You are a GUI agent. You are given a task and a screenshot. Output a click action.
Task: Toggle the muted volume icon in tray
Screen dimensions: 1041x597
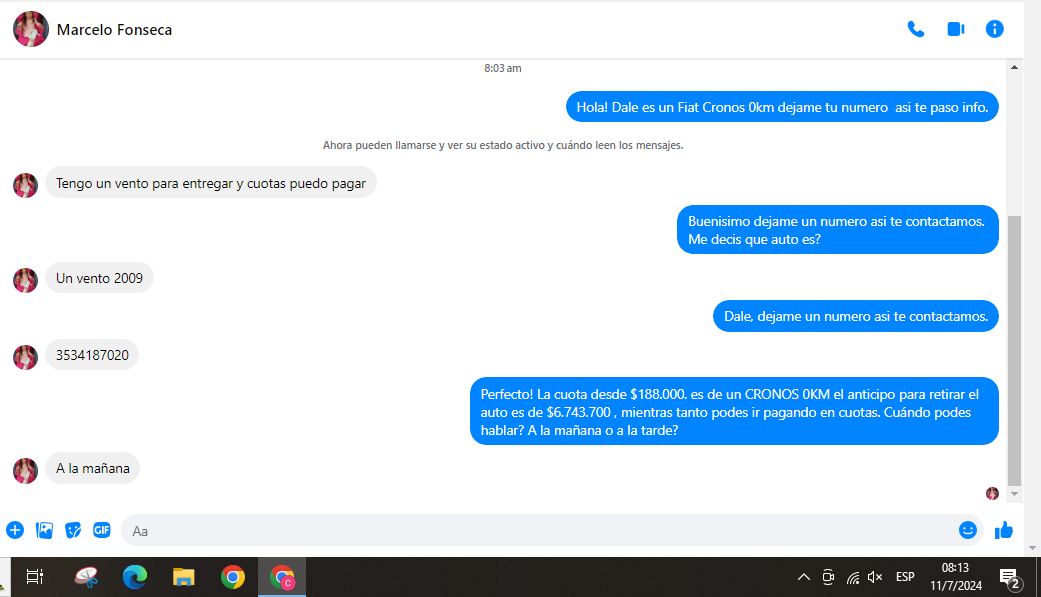(875, 577)
